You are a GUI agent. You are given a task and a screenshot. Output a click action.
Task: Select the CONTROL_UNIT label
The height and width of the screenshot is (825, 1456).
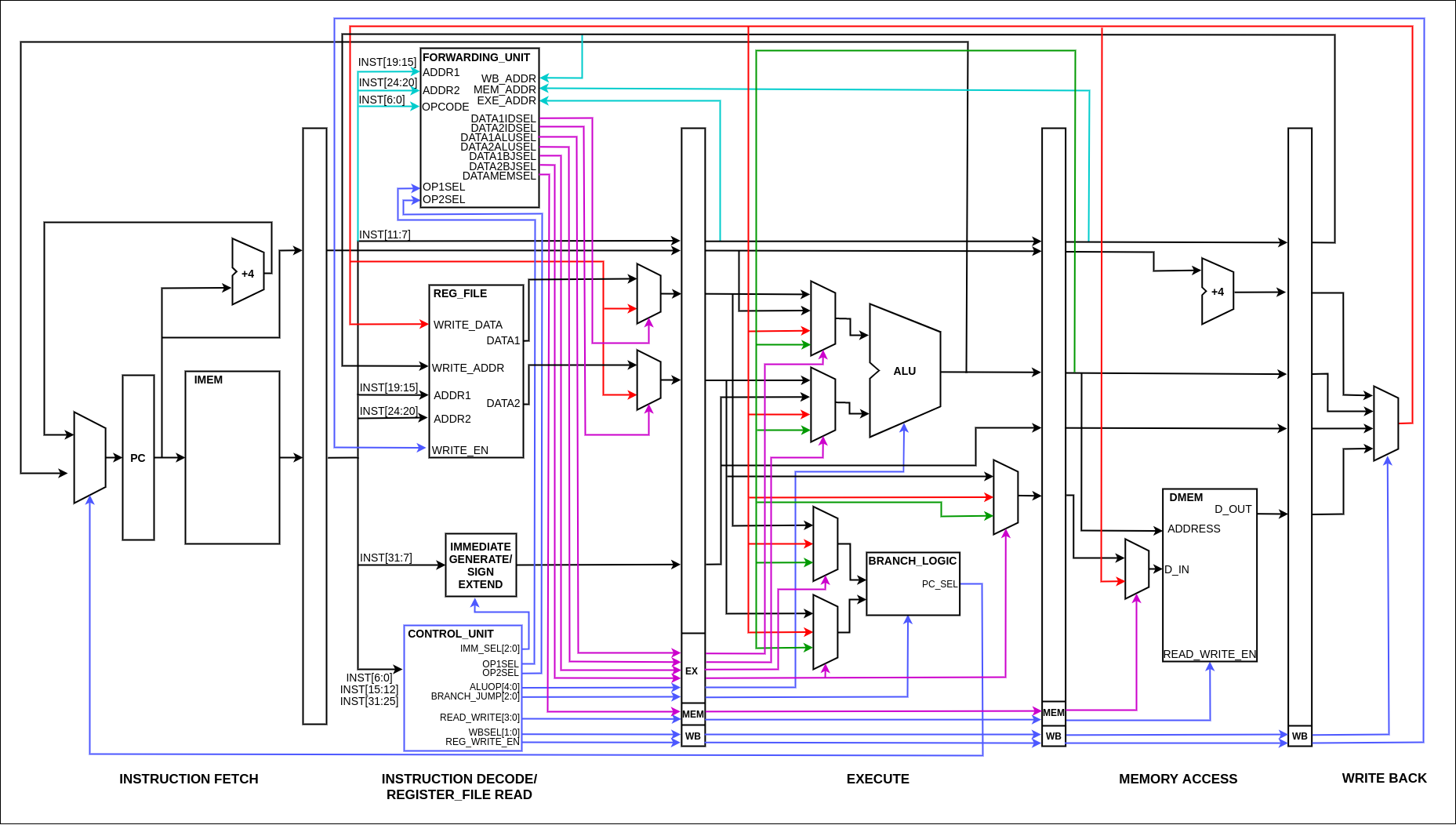pyautogui.click(x=451, y=634)
